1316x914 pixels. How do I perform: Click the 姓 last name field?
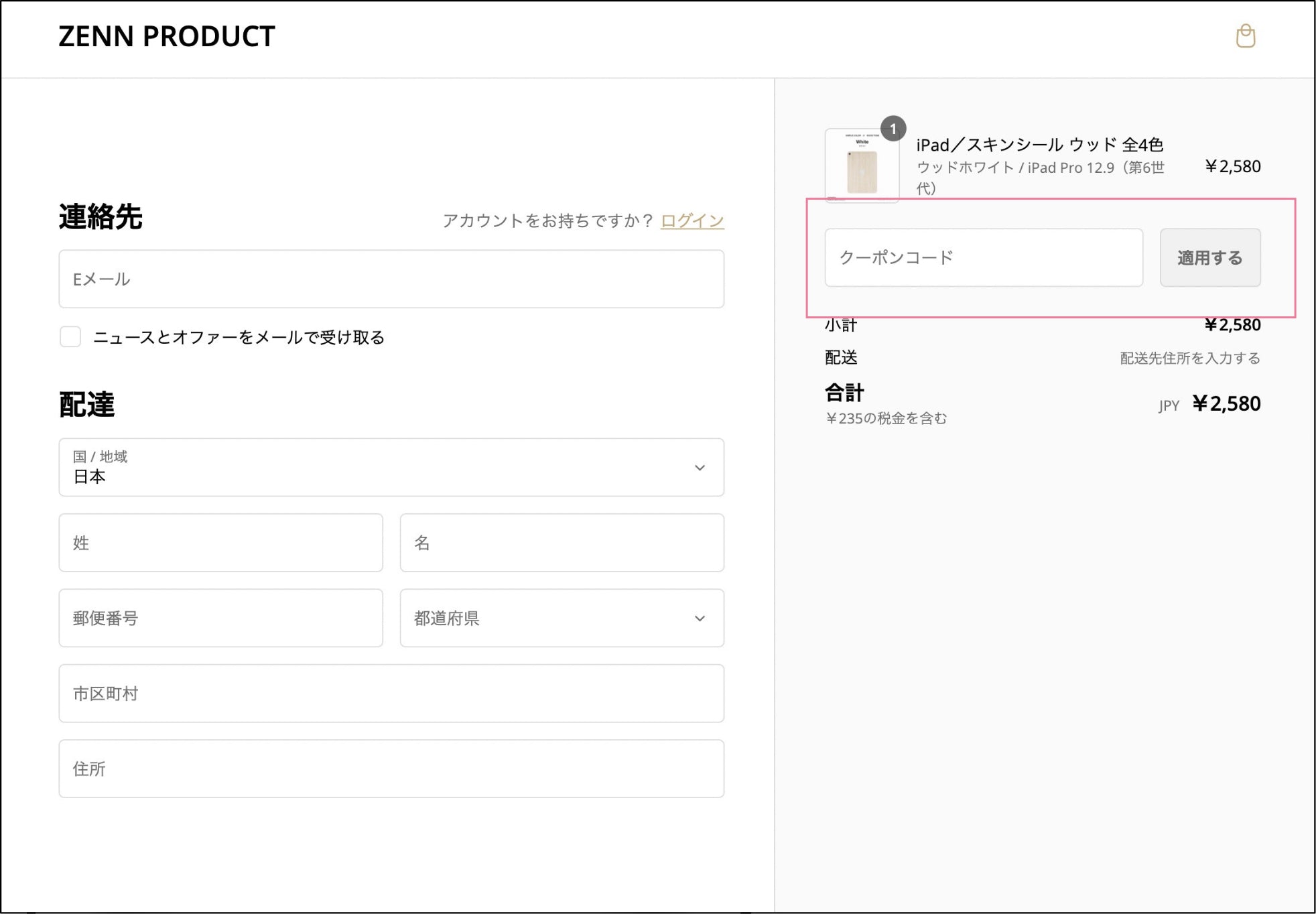point(220,543)
